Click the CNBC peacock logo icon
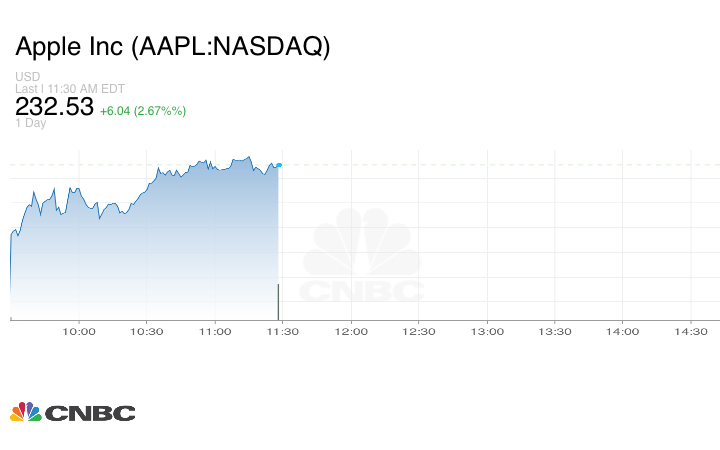This screenshot has height=450, width=720. tap(25, 412)
